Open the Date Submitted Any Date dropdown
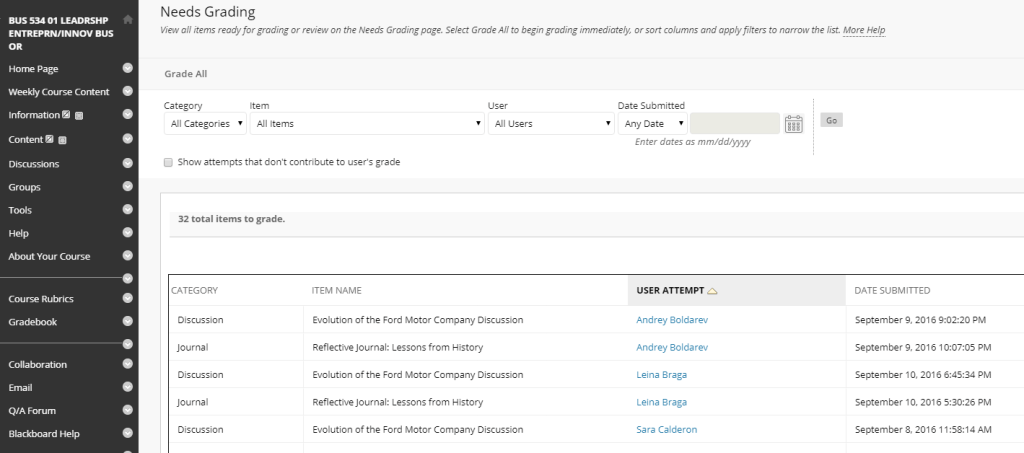Image resolution: width=1024 pixels, height=453 pixels. point(653,124)
